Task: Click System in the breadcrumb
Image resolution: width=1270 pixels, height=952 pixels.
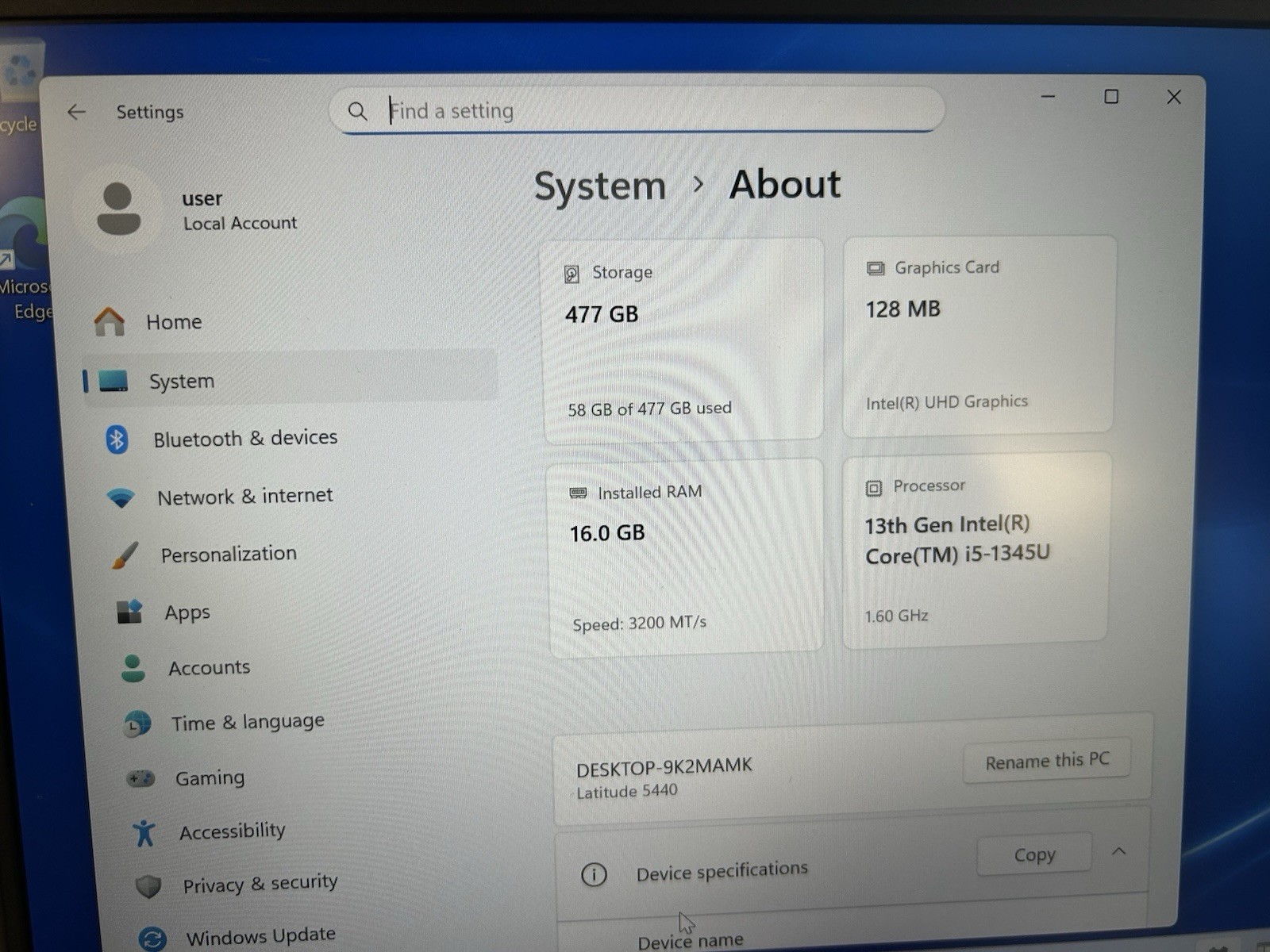Action: click(x=600, y=187)
